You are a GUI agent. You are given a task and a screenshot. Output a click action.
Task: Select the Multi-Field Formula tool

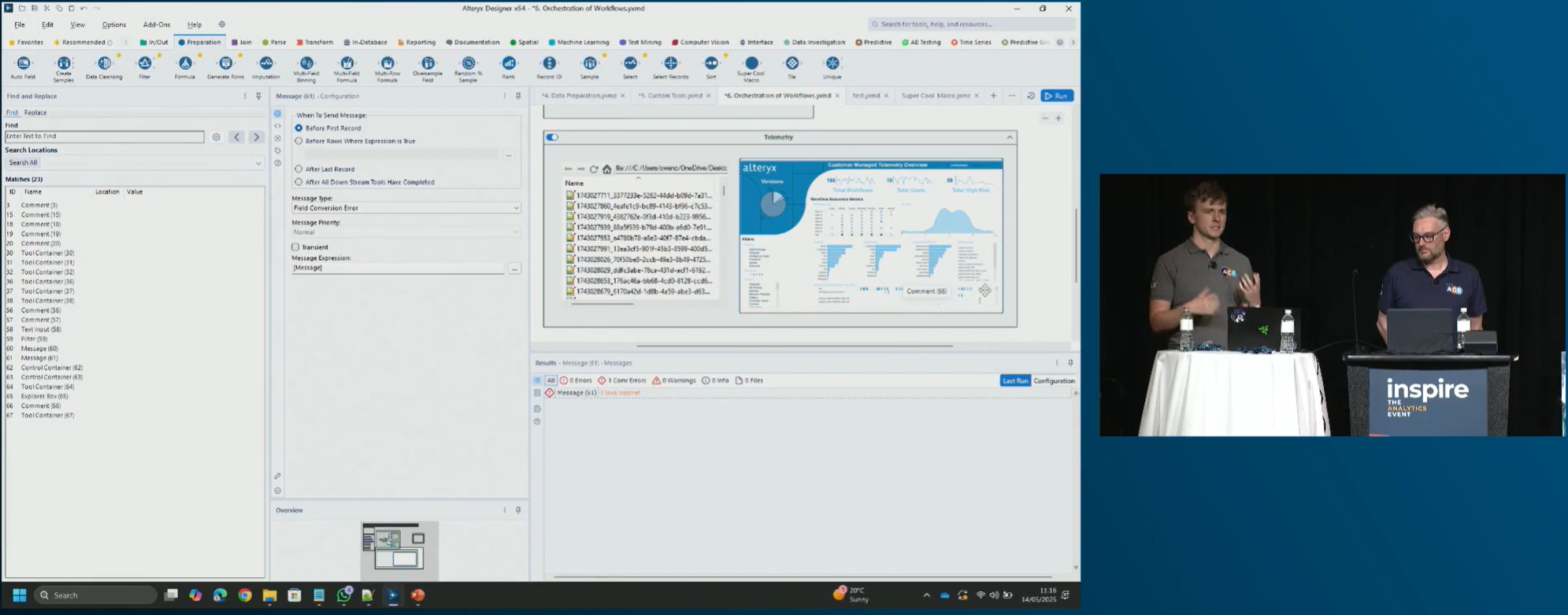pos(347,69)
